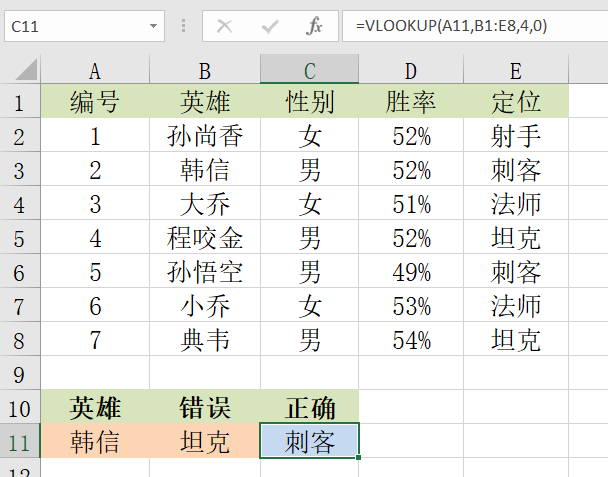
Task: Click the 刺客 cell in row 6
Action: pos(516,271)
